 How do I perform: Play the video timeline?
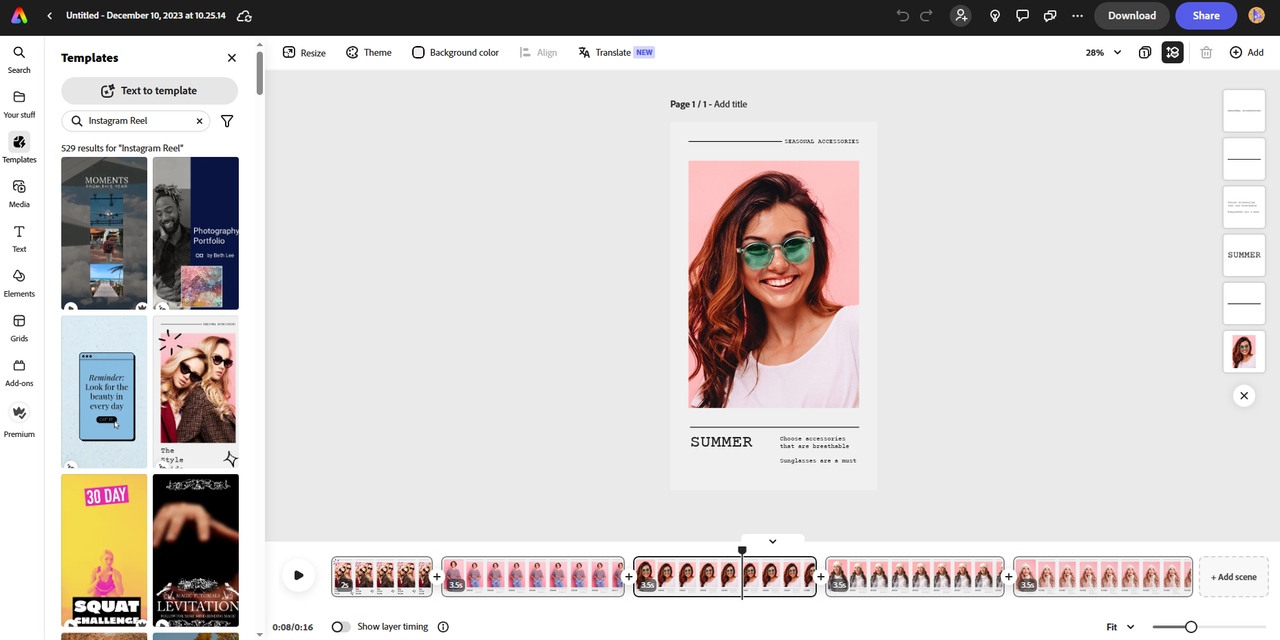click(298, 575)
